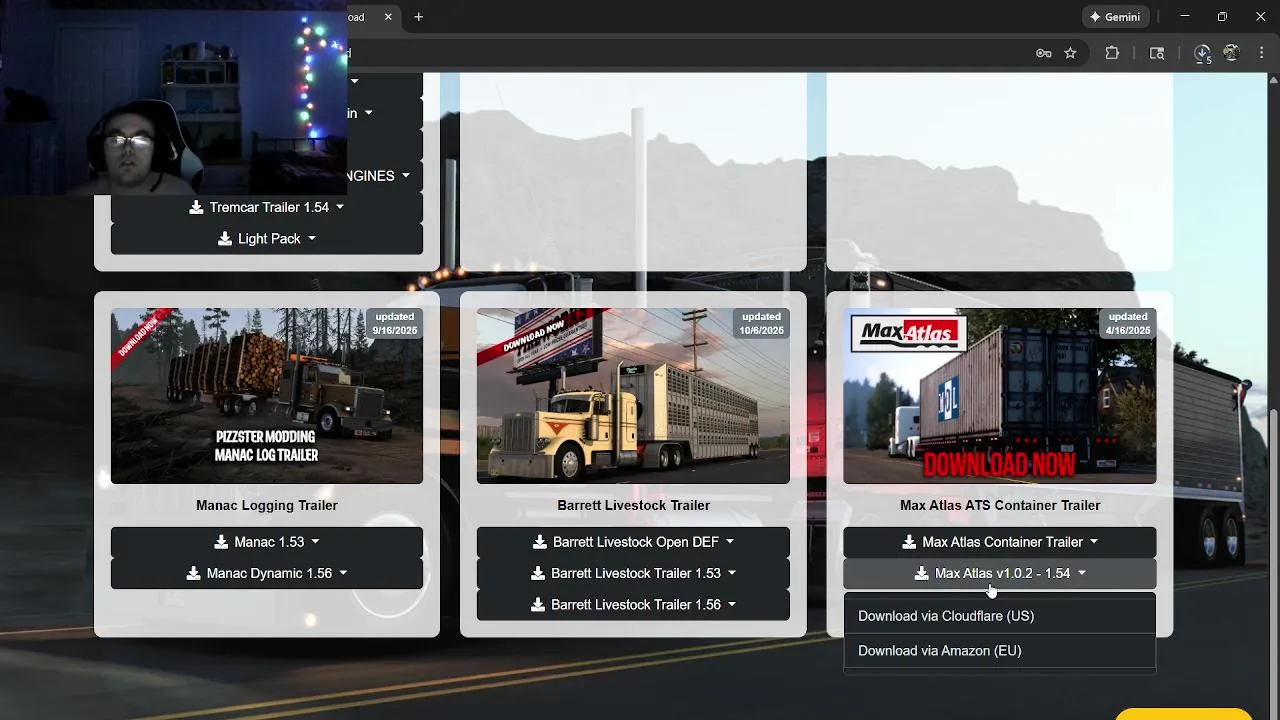Screen dimensions: 1280x720
Task: Open the Manac Logging Trailer thumbnail
Action: coord(267,396)
